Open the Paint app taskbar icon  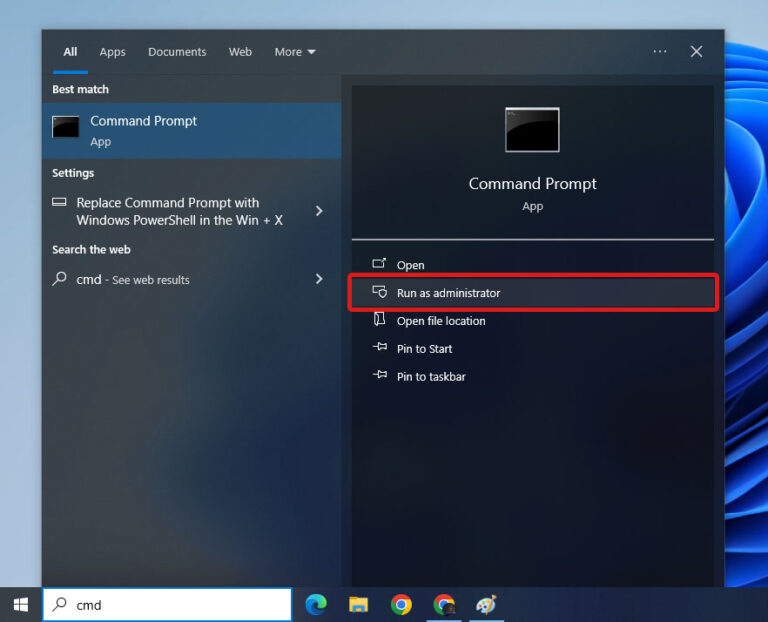[486, 604]
